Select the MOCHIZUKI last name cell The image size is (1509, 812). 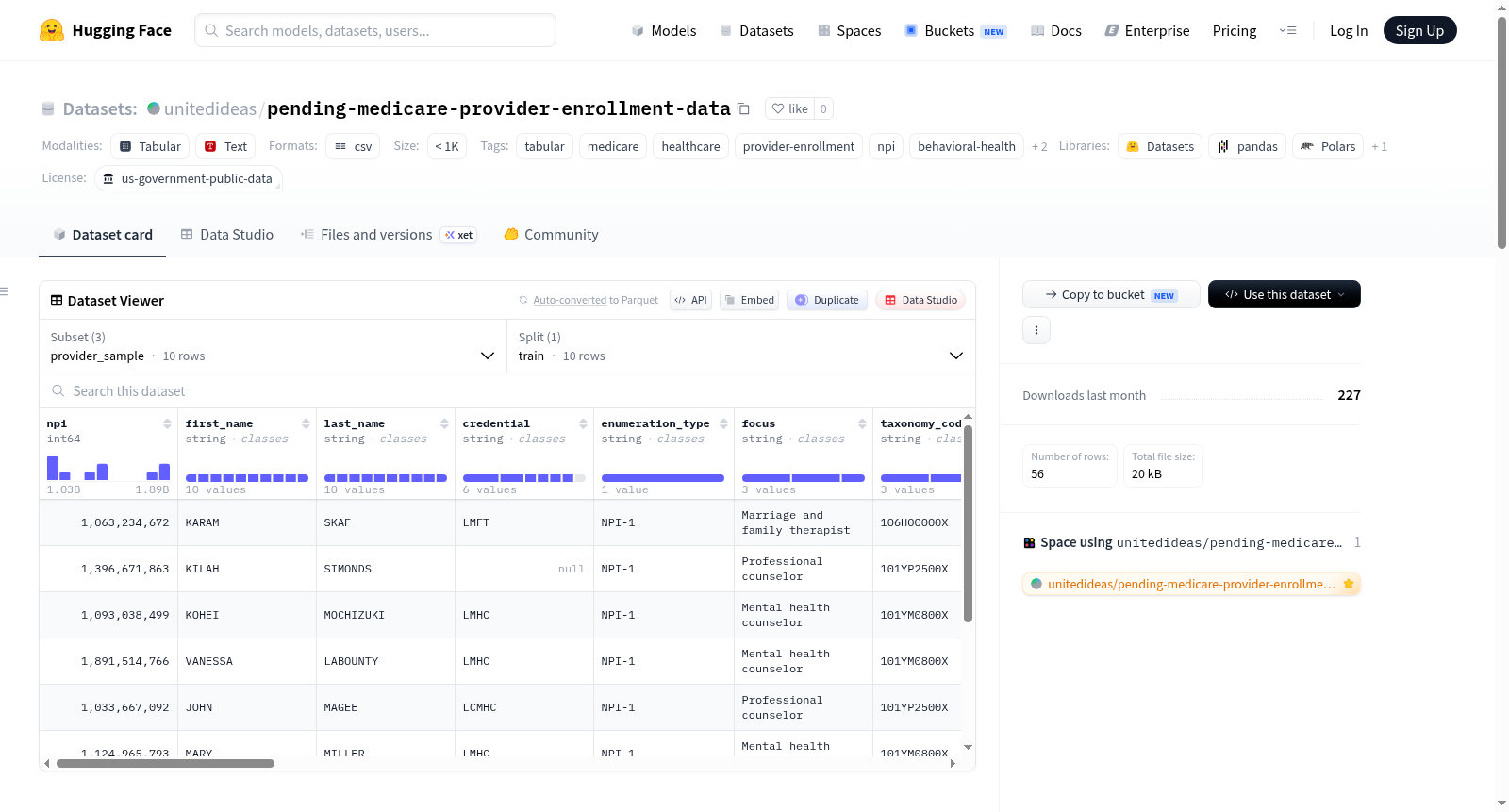386,615
